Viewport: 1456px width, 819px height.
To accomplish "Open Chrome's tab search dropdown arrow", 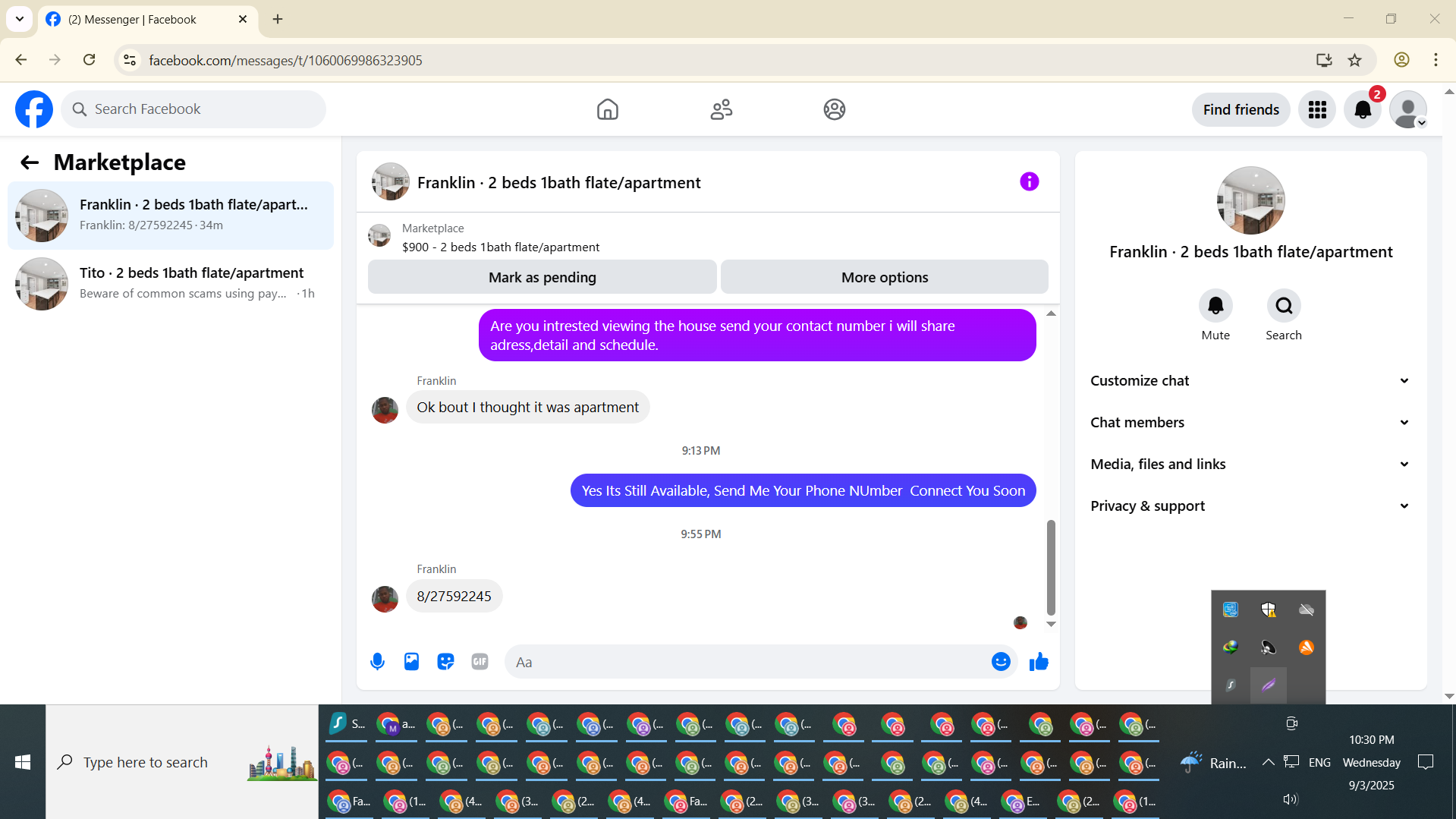I will click(20, 19).
